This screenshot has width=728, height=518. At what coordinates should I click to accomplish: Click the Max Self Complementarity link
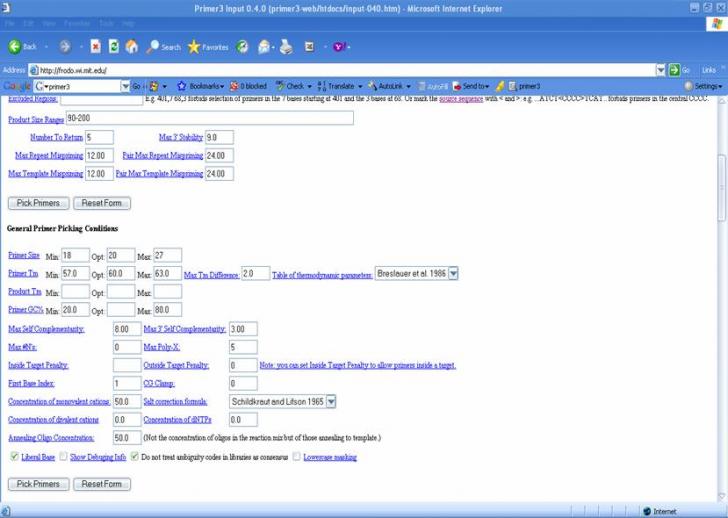(46, 329)
